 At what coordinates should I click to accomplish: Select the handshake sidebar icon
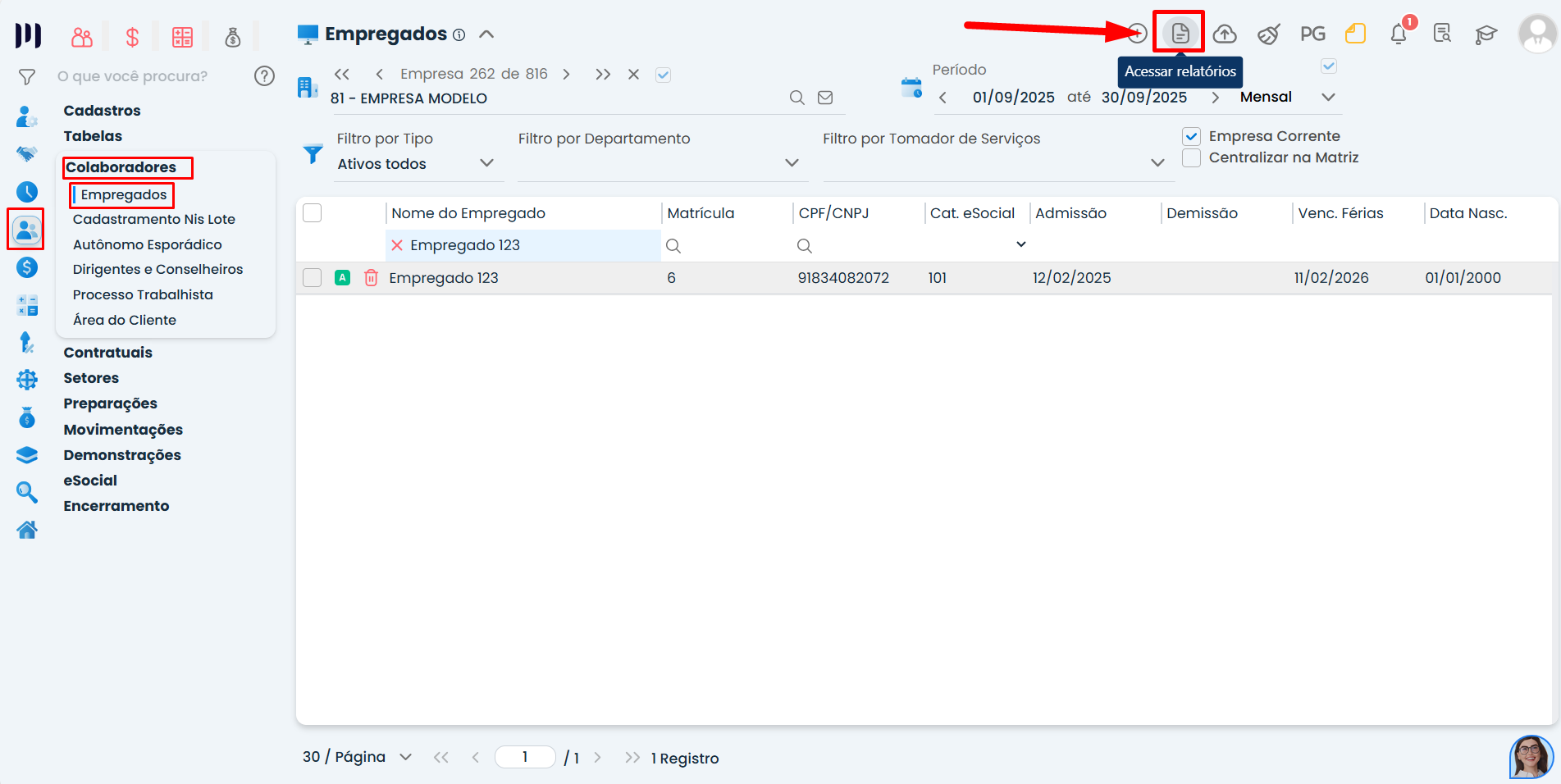[27, 154]
